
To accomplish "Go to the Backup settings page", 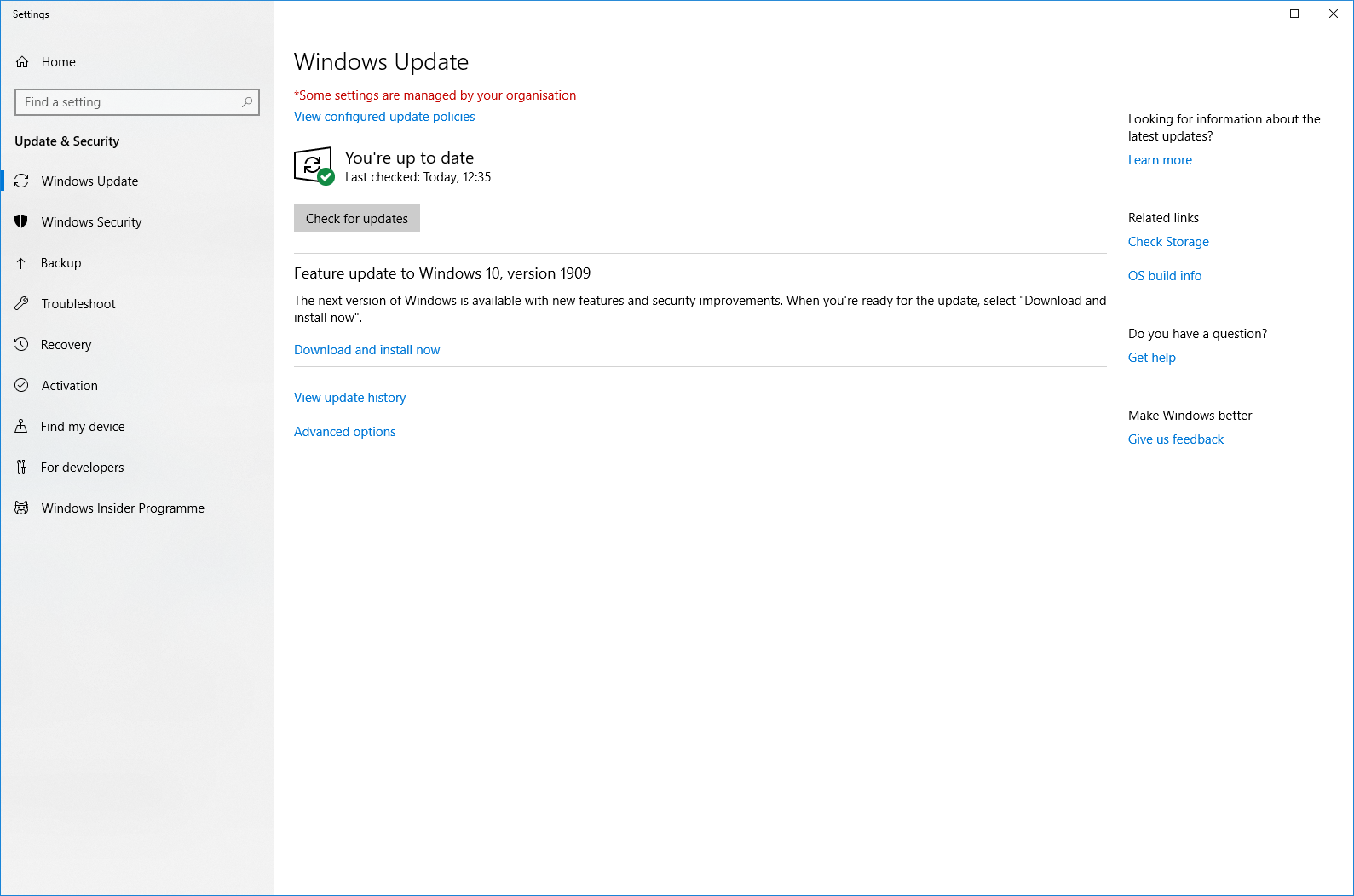I will coord(136,263).
